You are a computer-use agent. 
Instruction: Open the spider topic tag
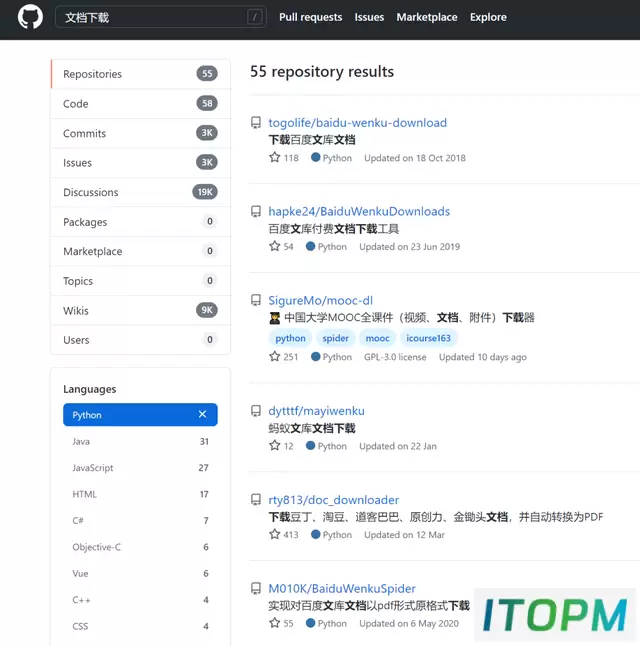335,338
